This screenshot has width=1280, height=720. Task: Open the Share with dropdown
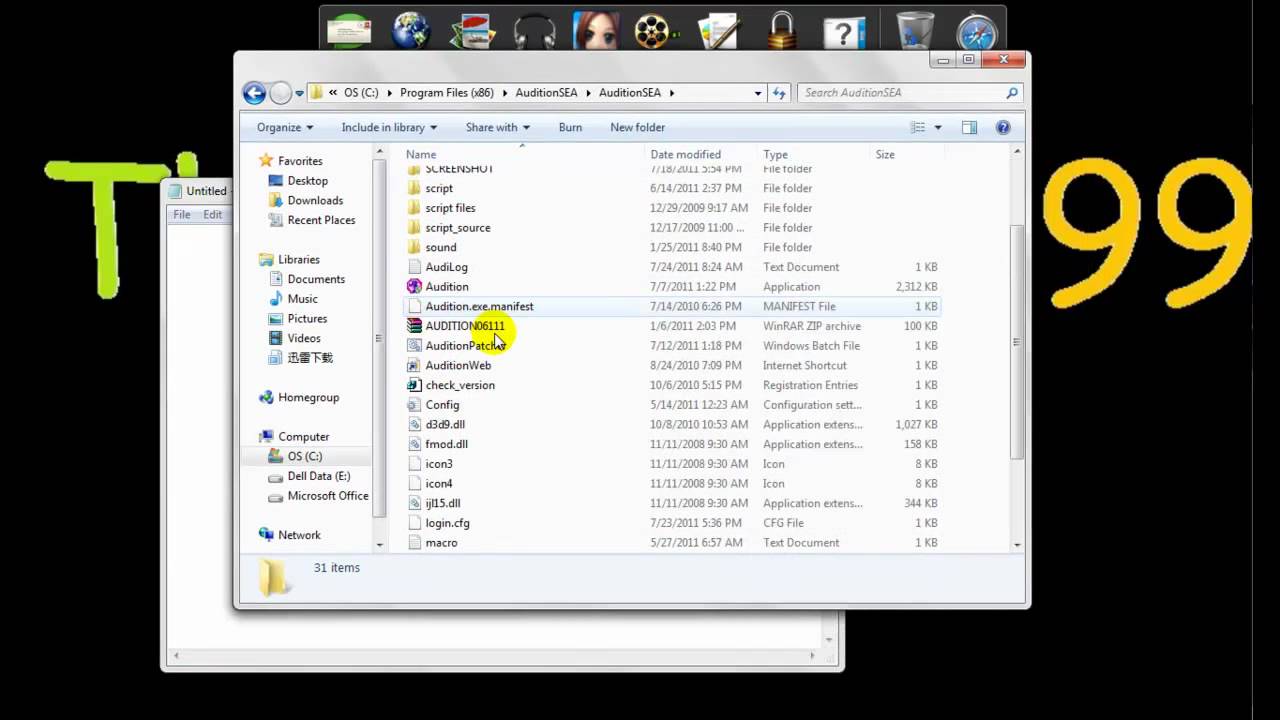tap(497, 127)
